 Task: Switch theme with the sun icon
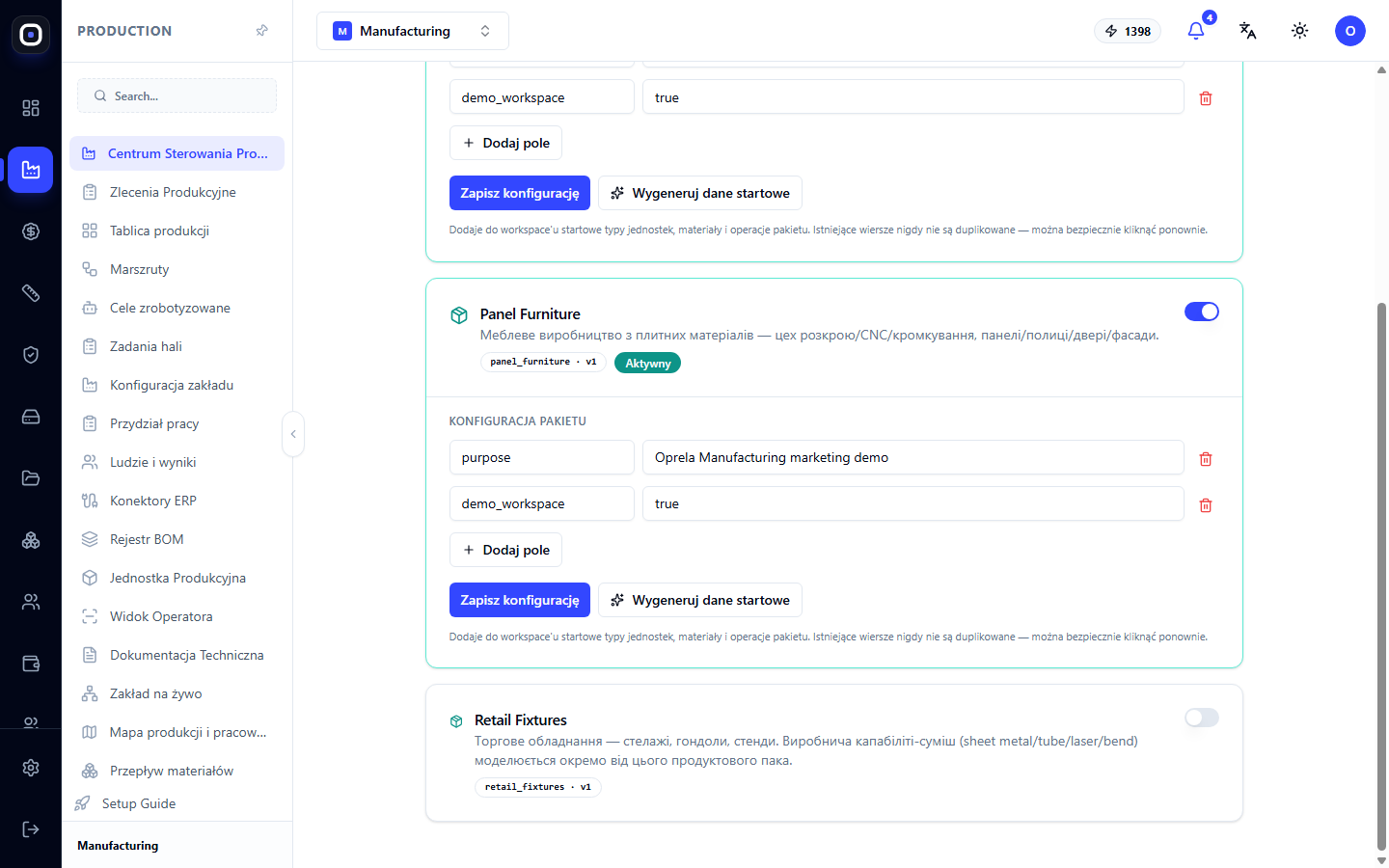1299,31
